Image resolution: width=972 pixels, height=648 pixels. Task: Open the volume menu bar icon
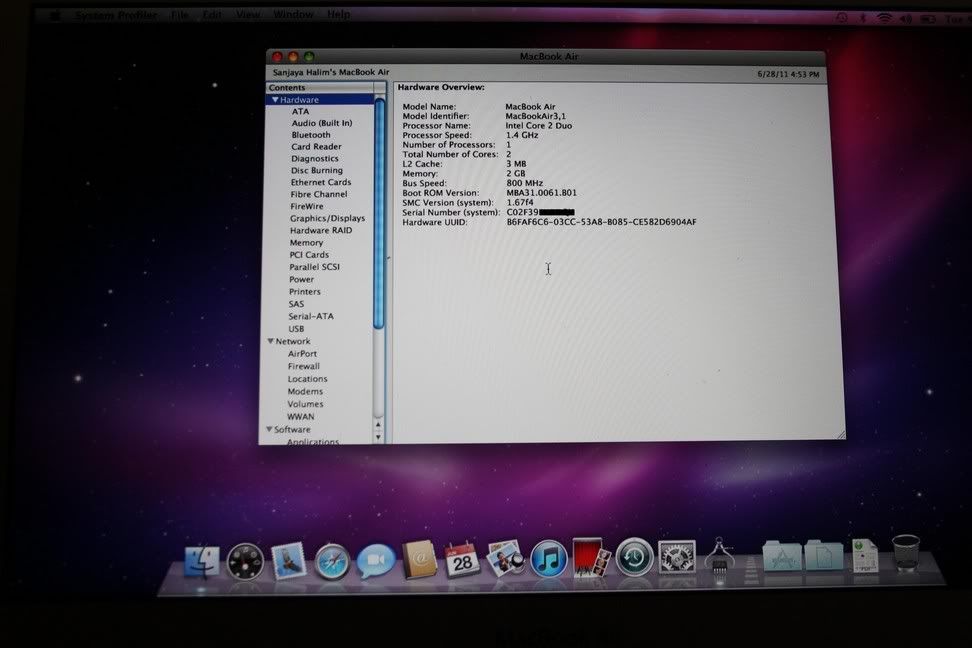tap(906, 19)
